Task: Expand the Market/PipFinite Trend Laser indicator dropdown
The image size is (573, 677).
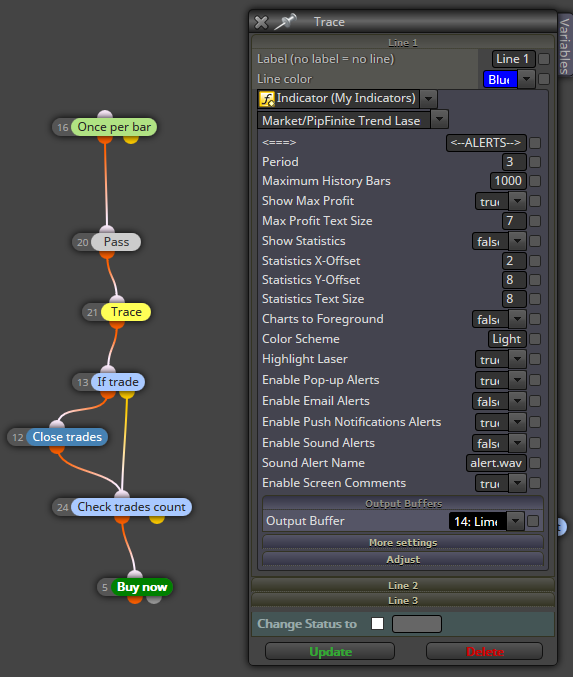Action: [439, 120]
